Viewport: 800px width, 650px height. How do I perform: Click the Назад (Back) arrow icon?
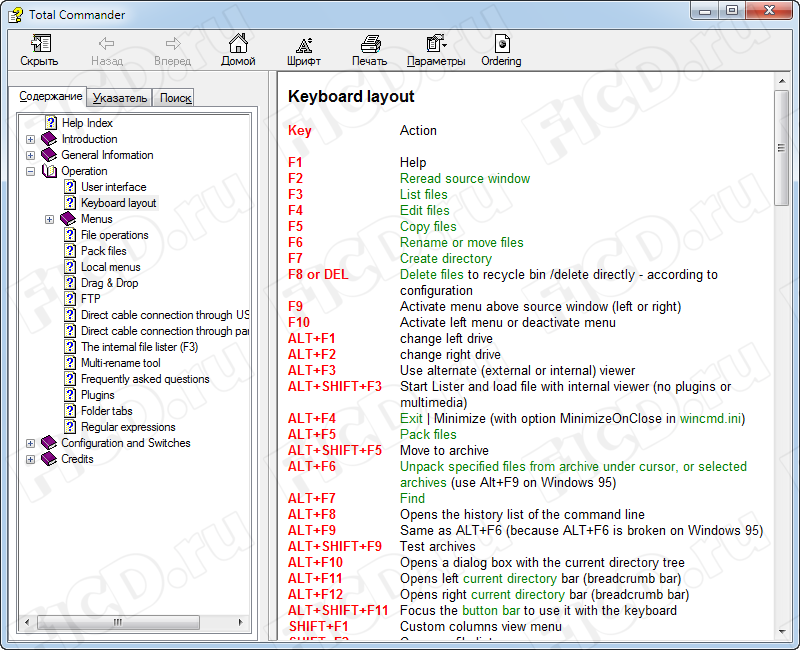(x=106, y=43)
